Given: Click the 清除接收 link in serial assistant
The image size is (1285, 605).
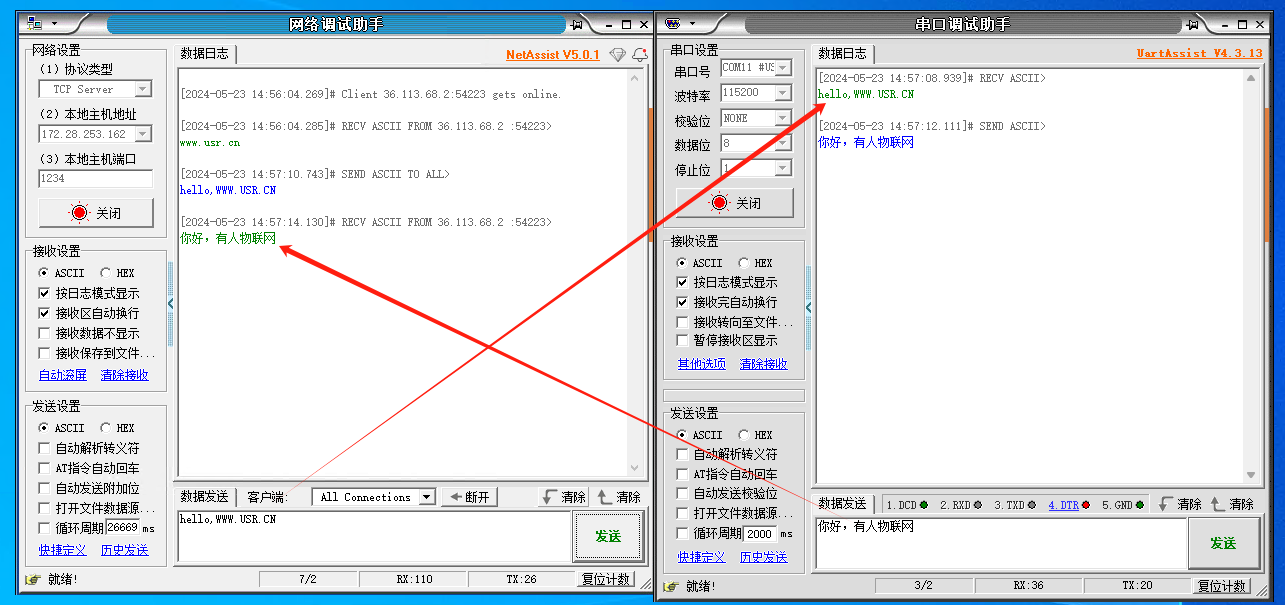Looking at the screenshot, I should click(763, 364).
